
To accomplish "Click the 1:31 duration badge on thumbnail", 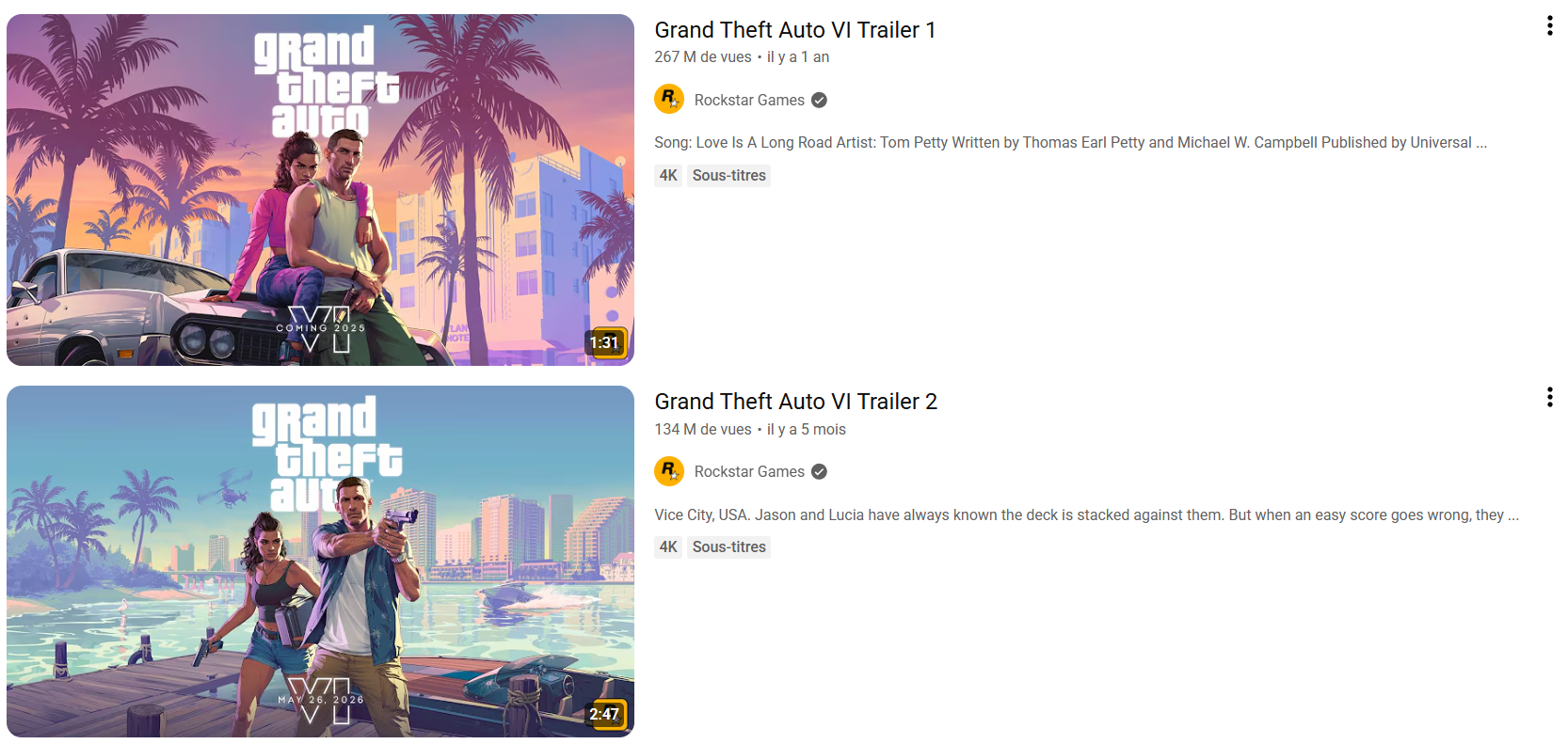I will [604, 342].
